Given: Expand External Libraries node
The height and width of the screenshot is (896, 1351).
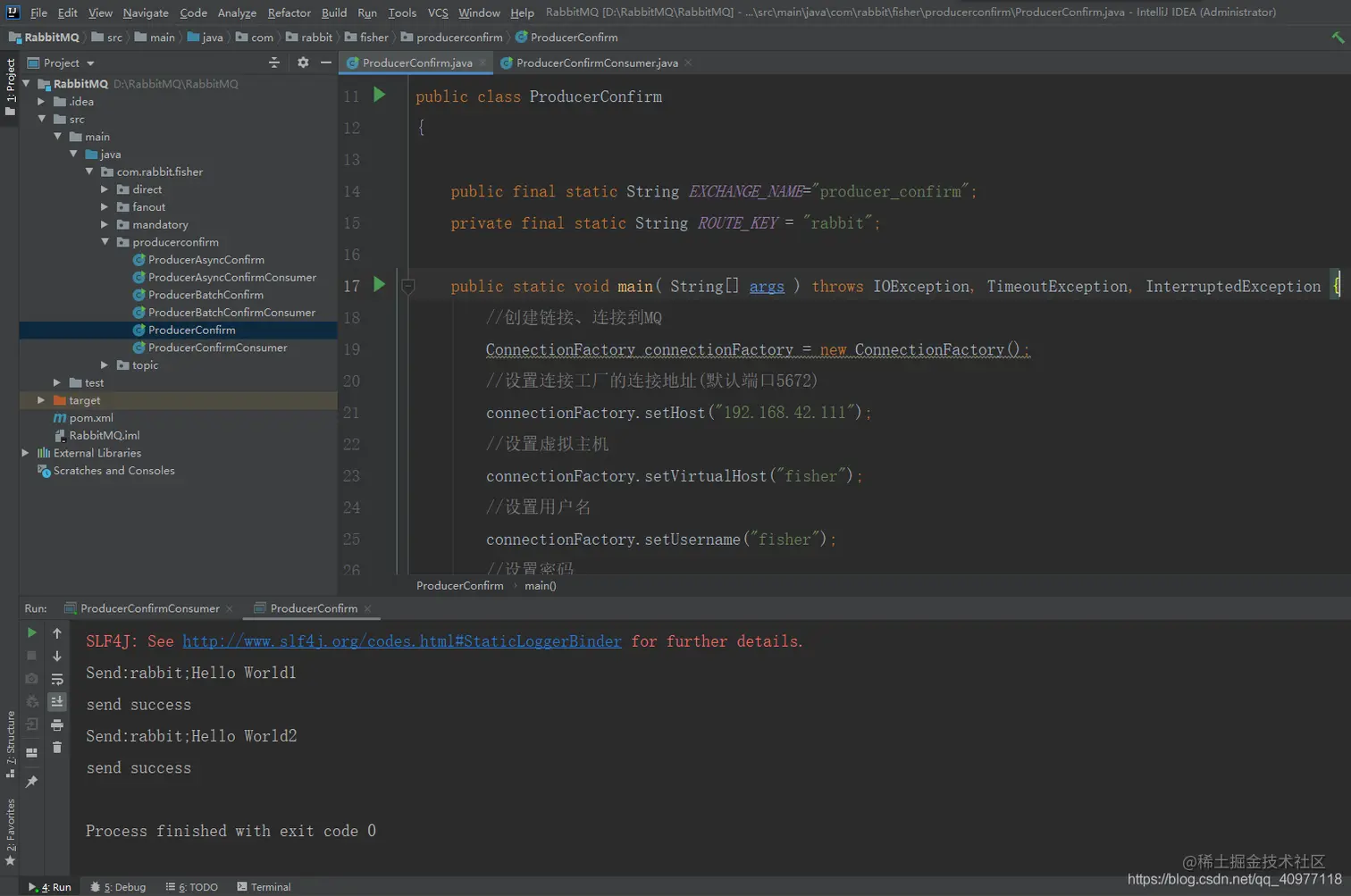Looking at the screenshot, I should [26, 453].
